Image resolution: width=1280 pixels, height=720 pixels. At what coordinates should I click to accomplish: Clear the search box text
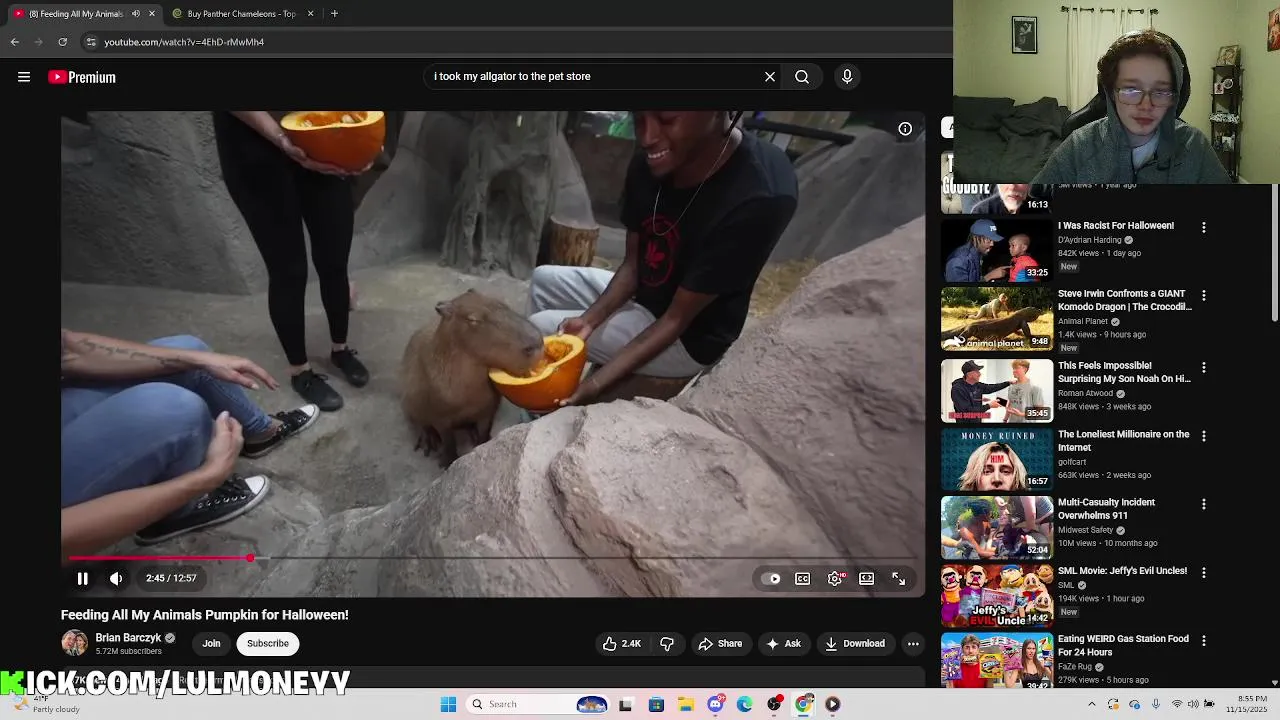coord(770,76)
